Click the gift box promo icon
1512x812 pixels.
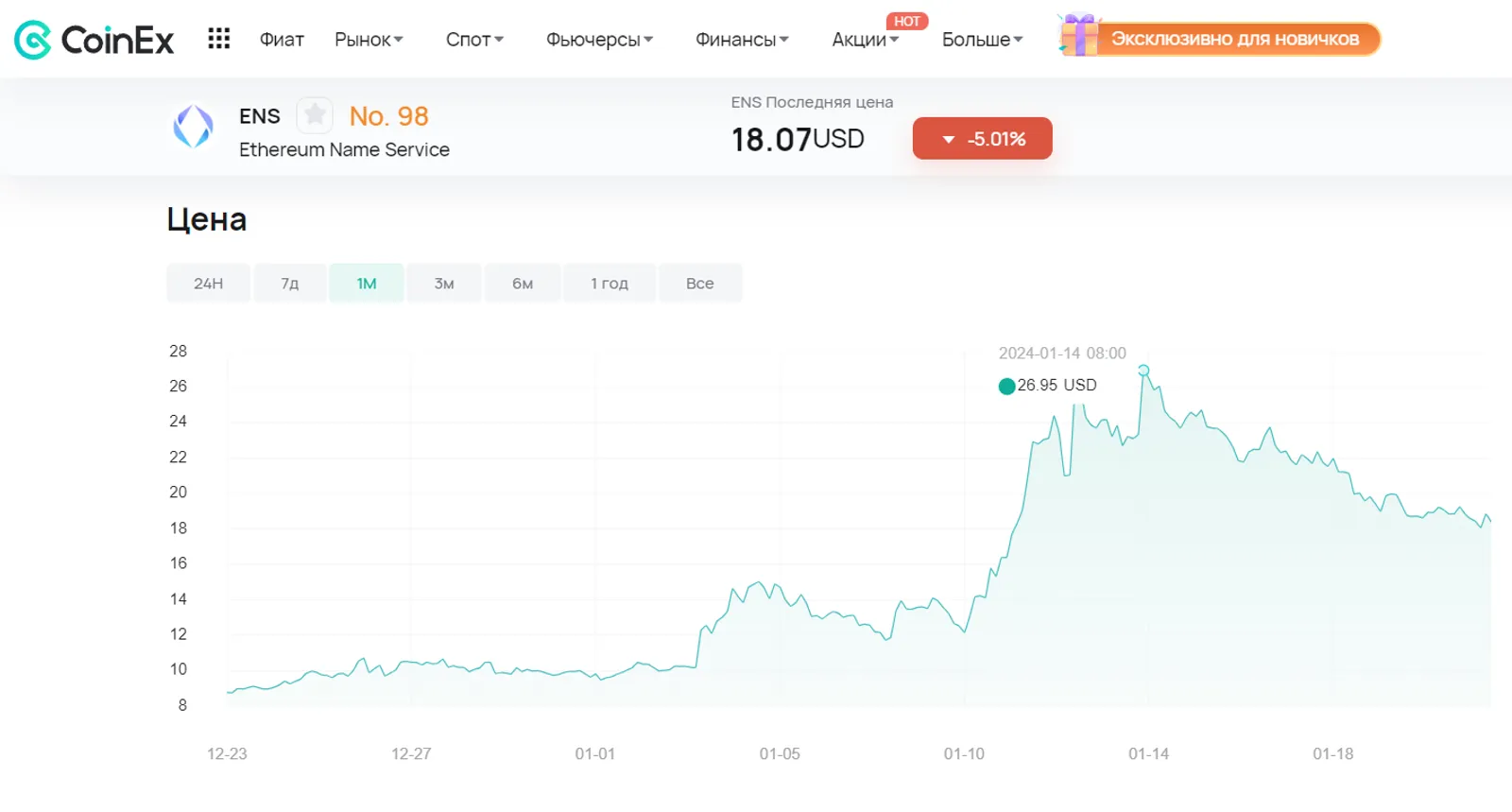coord(1078,36)
